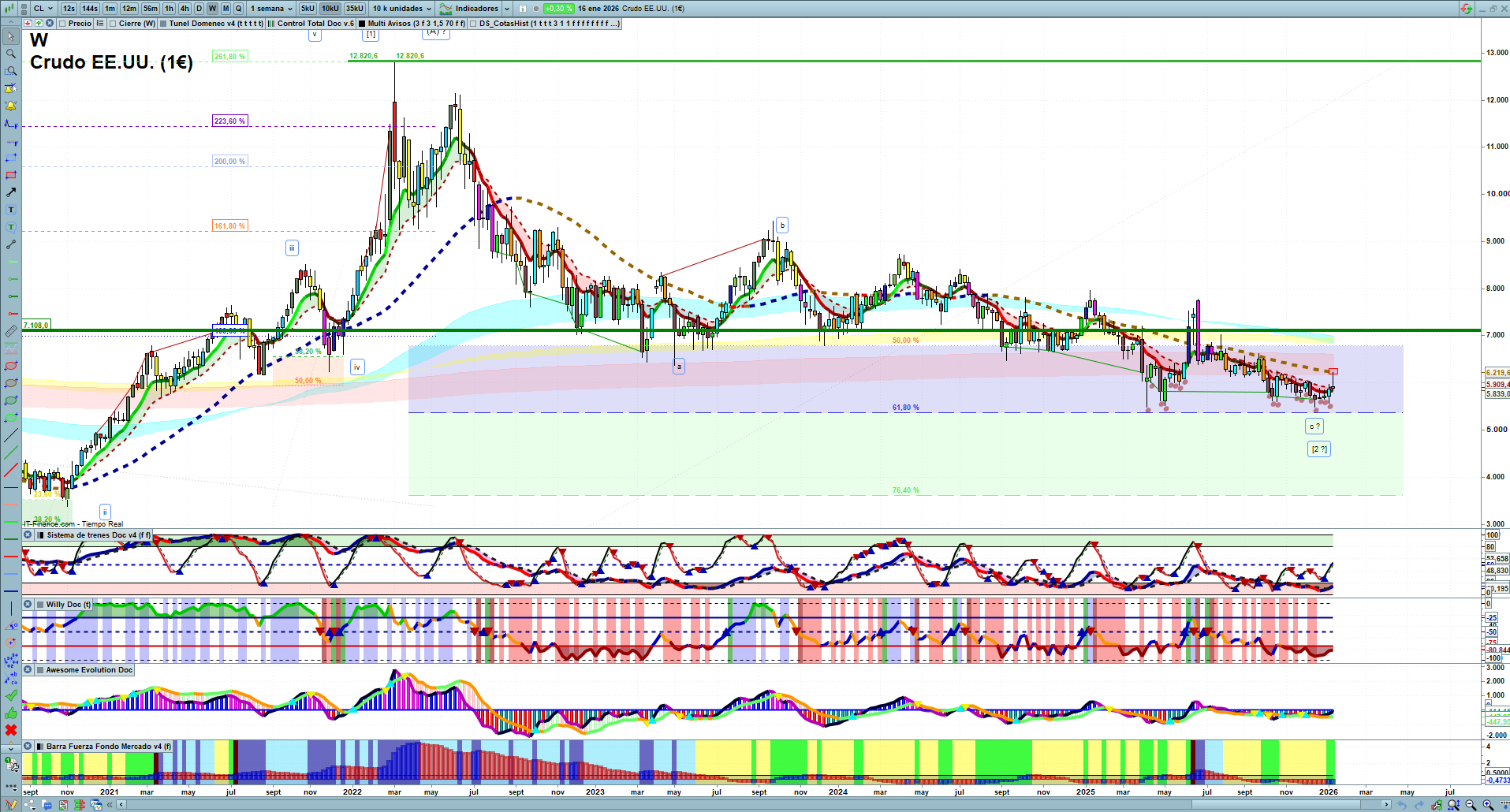Select the 1h timeframe button

(169, 9)
